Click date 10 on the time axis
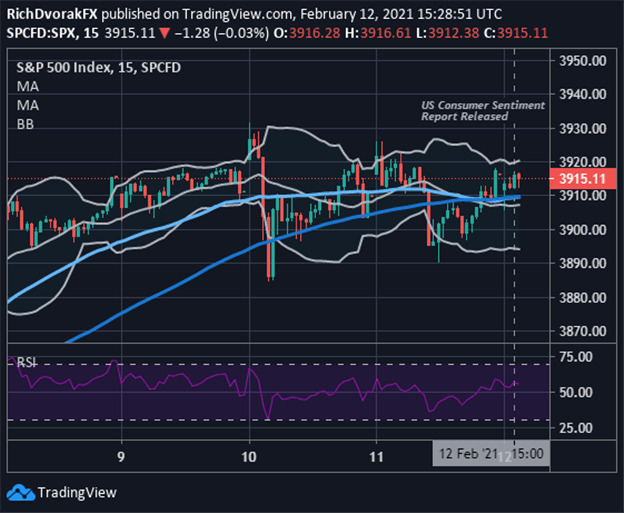Image resolution: width=624 pixels, height=513 pixels. click(x=249, y=456)
